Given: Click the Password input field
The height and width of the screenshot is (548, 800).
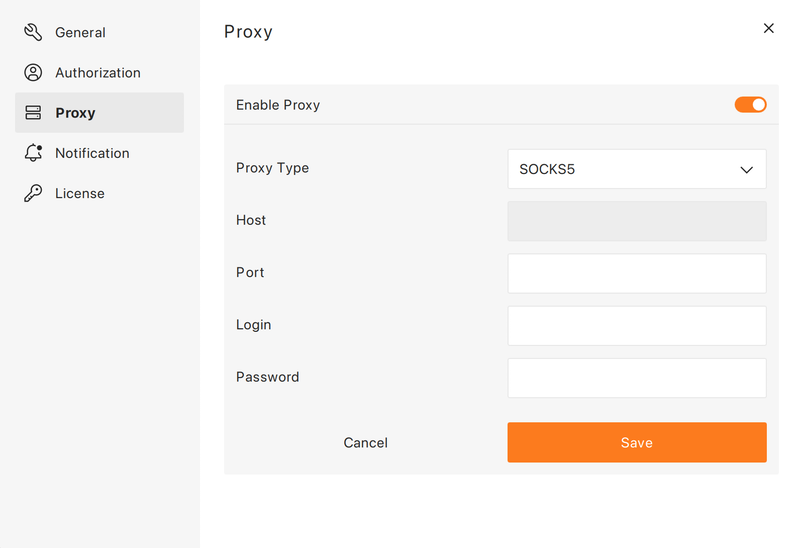Looking at the screenshot, I should pos(637,378).
